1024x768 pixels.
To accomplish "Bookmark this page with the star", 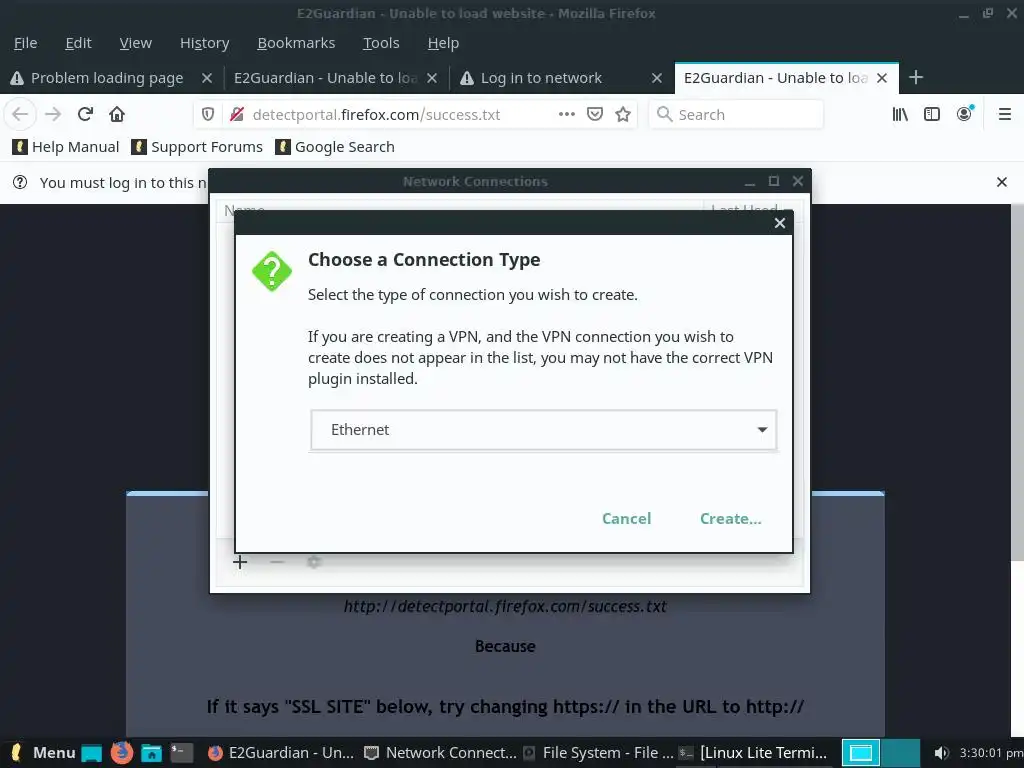I will [x=623, y=114].
